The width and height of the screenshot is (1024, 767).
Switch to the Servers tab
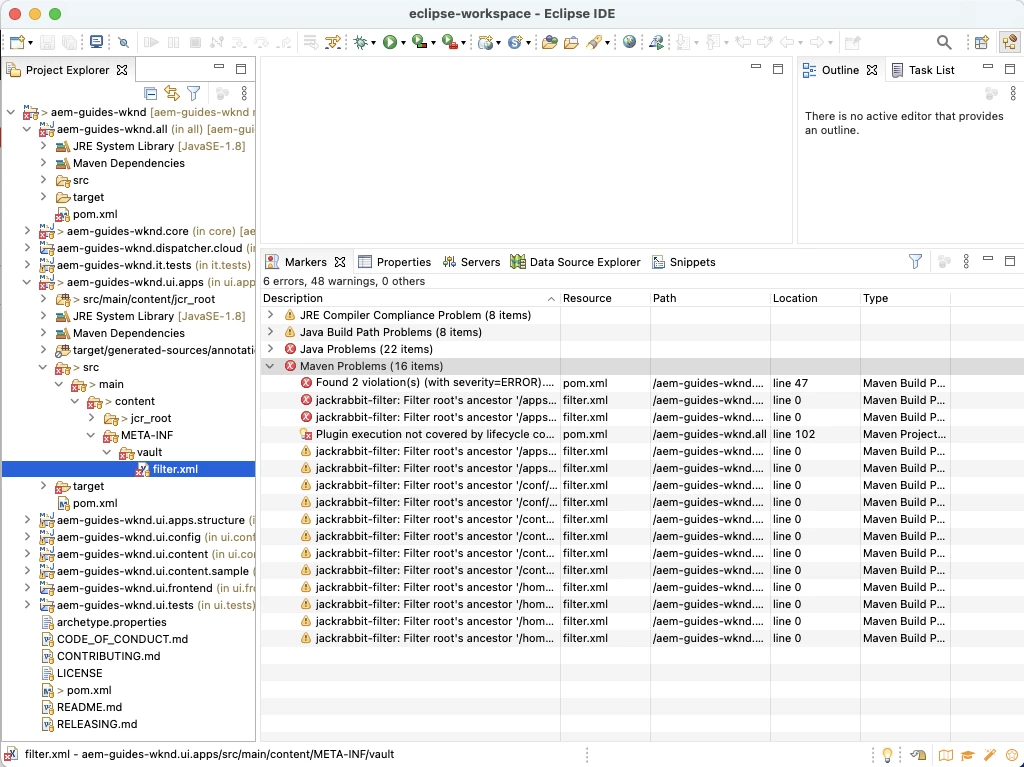[472, 262]
